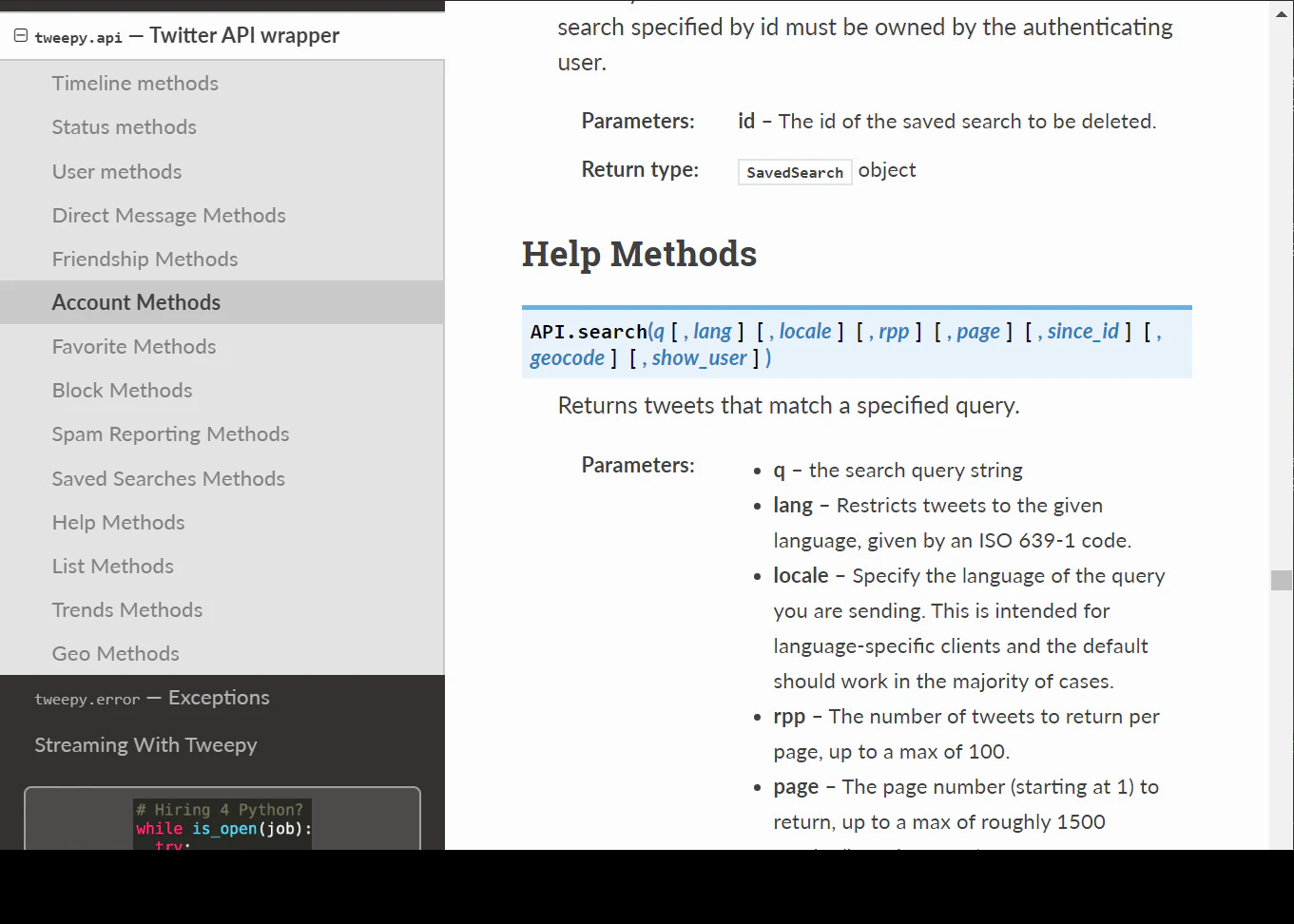1294x924 pixels.
Task: Go to Saved Searches Methods
Action: 169,479
